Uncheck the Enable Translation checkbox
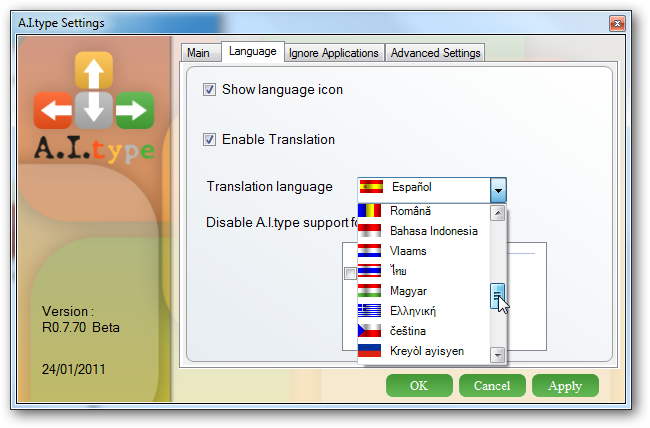 [209, 139]
